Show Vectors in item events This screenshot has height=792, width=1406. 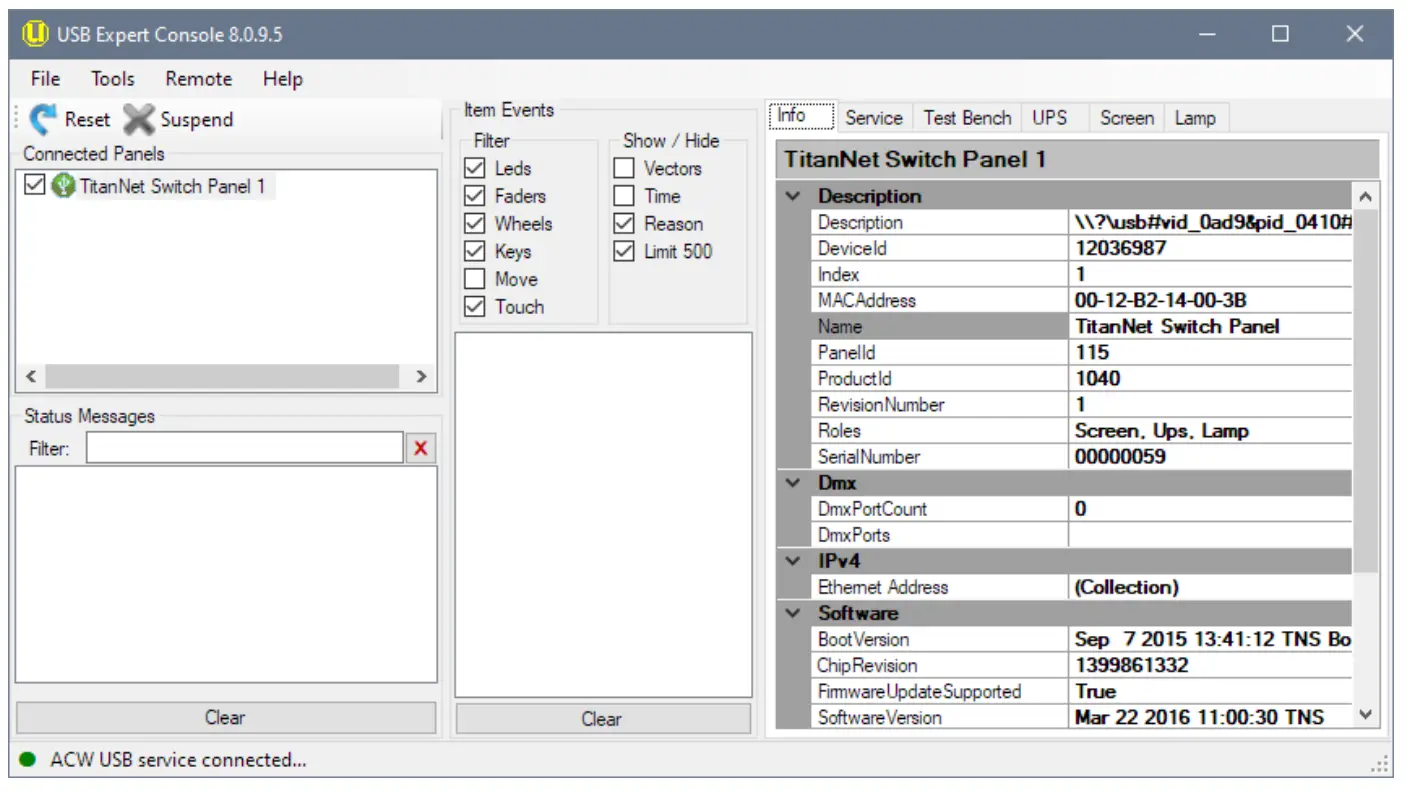pos(624,168)
